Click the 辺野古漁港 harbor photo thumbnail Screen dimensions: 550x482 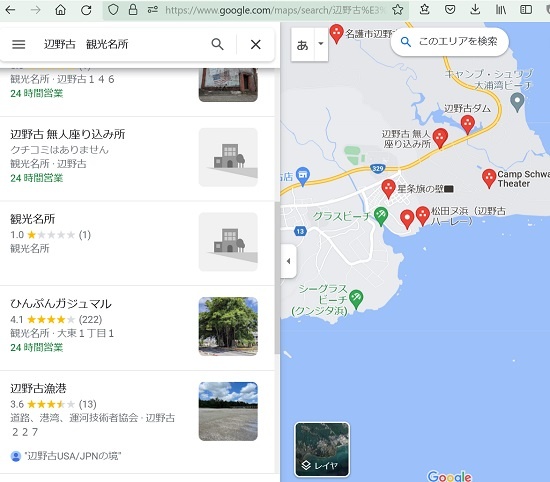228,411
